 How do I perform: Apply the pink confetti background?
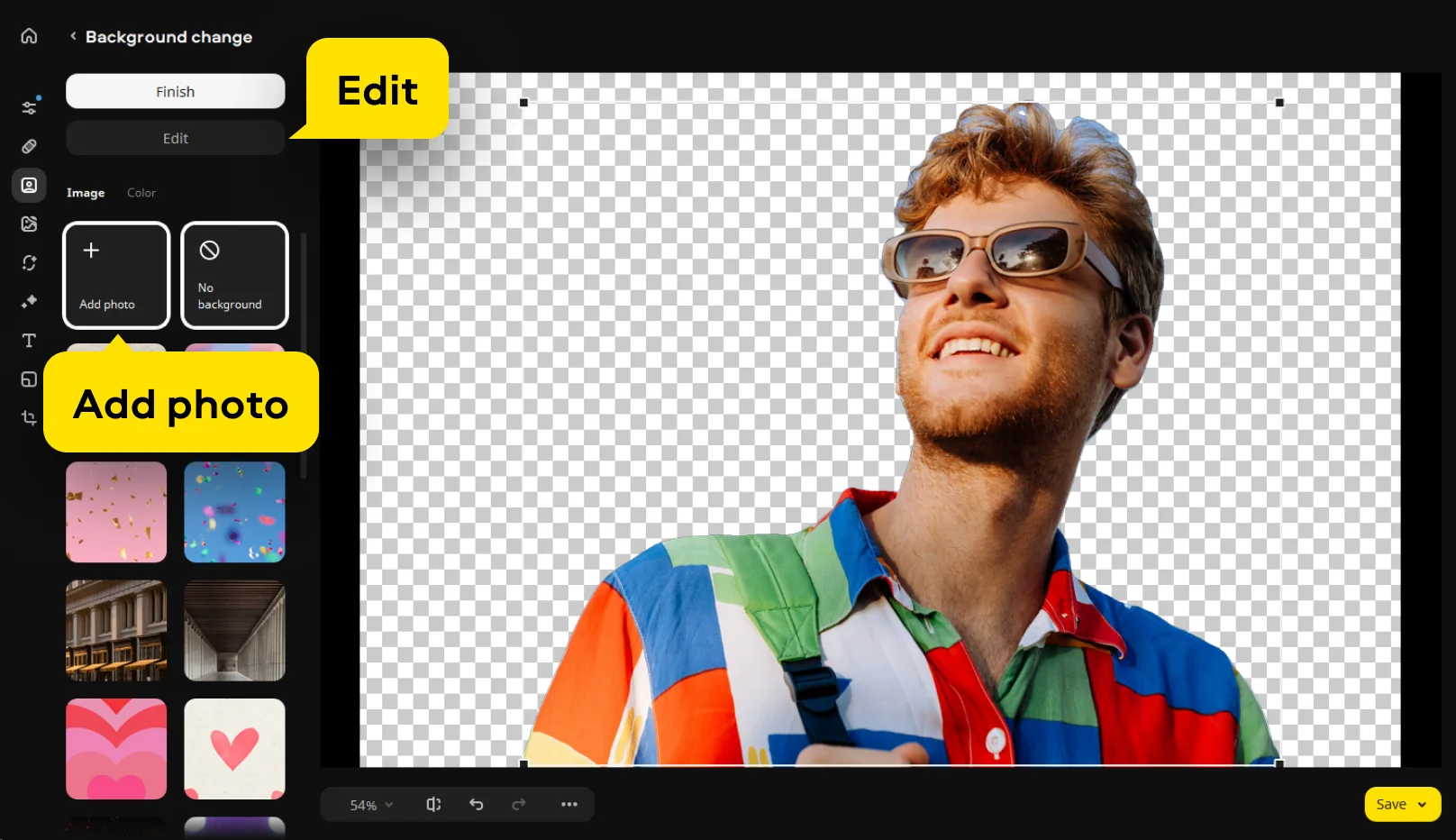click(x=116, y=512)
